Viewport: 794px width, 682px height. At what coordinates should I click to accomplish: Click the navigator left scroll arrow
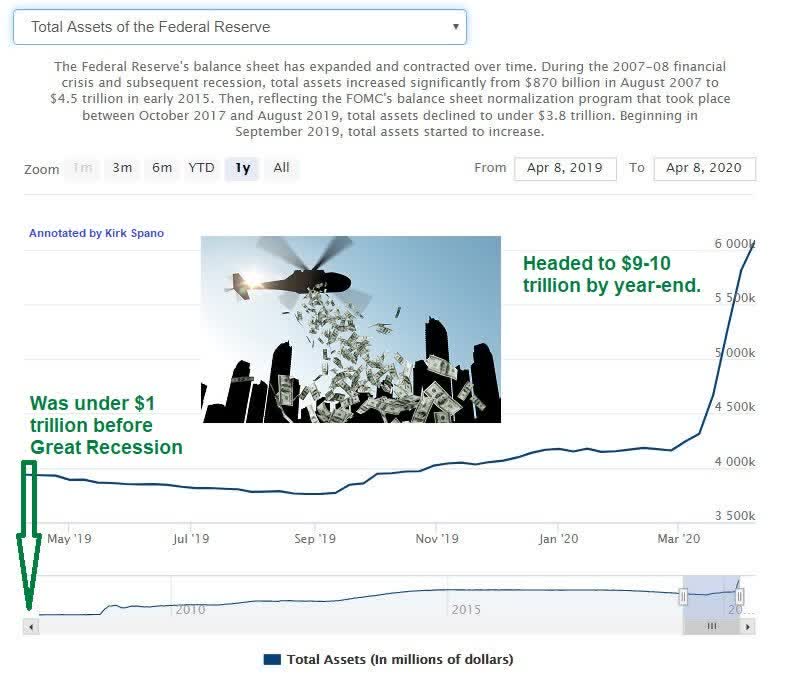pyautogui.click(x=31, y=627)
